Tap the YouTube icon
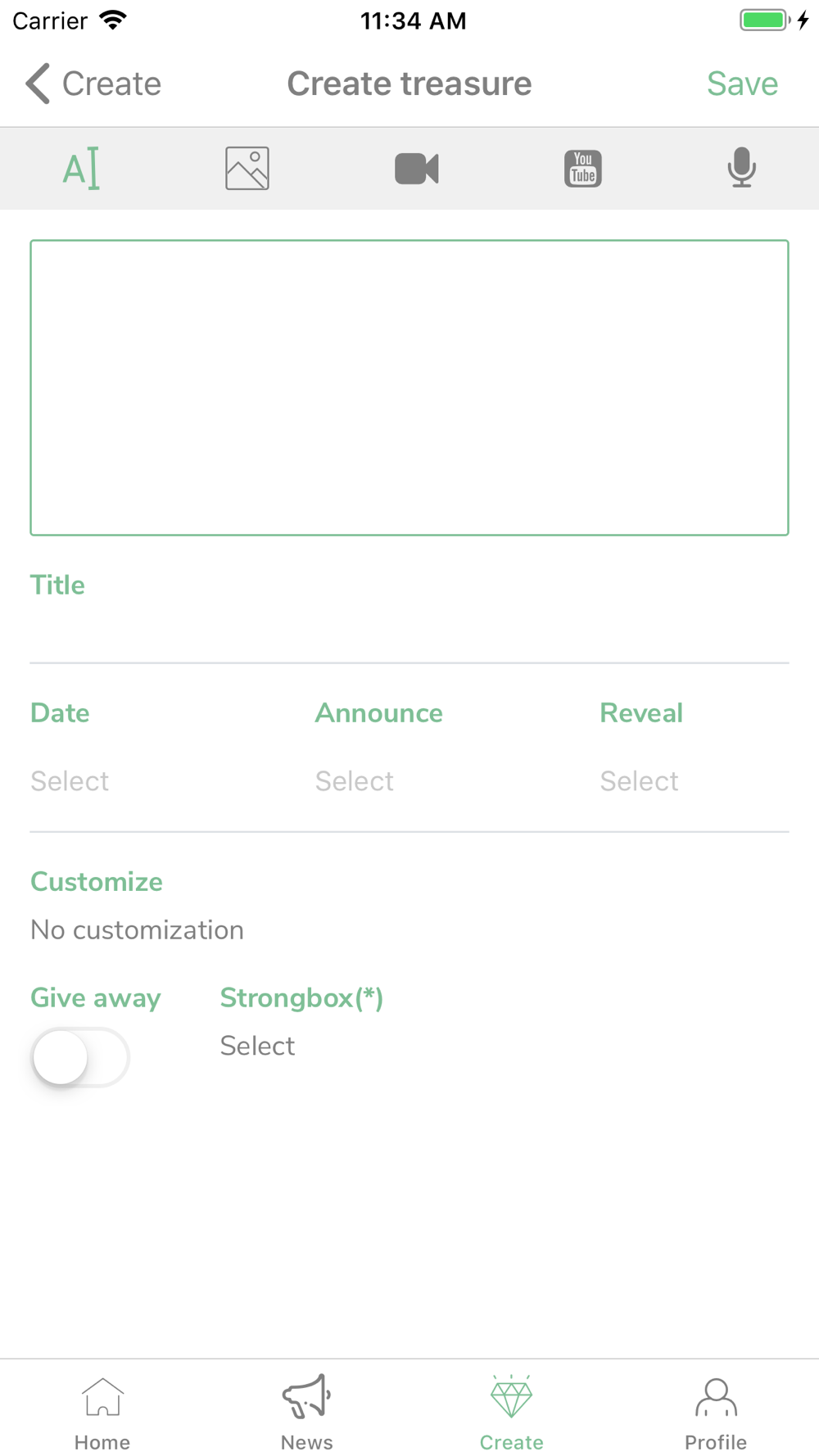Viewport: 819px width, 1456px height. tap(582, 169)
